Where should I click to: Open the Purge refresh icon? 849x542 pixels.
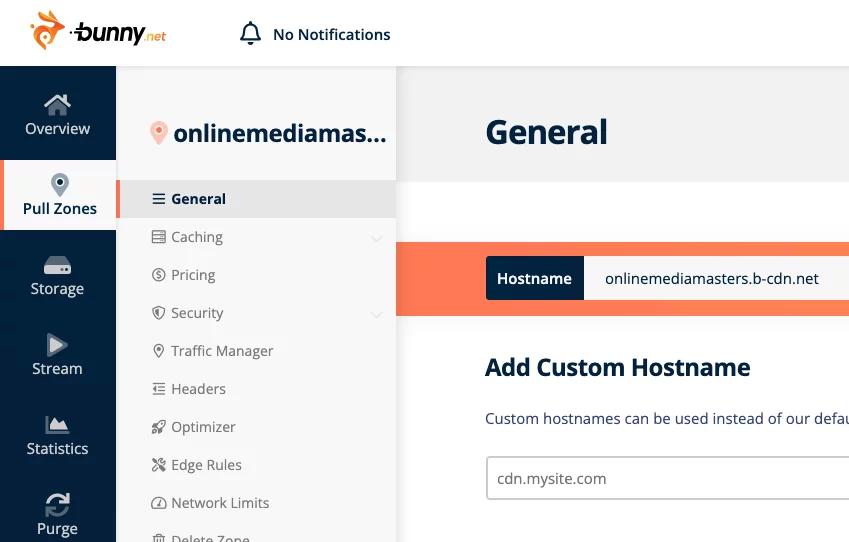(x=57, y=505)
